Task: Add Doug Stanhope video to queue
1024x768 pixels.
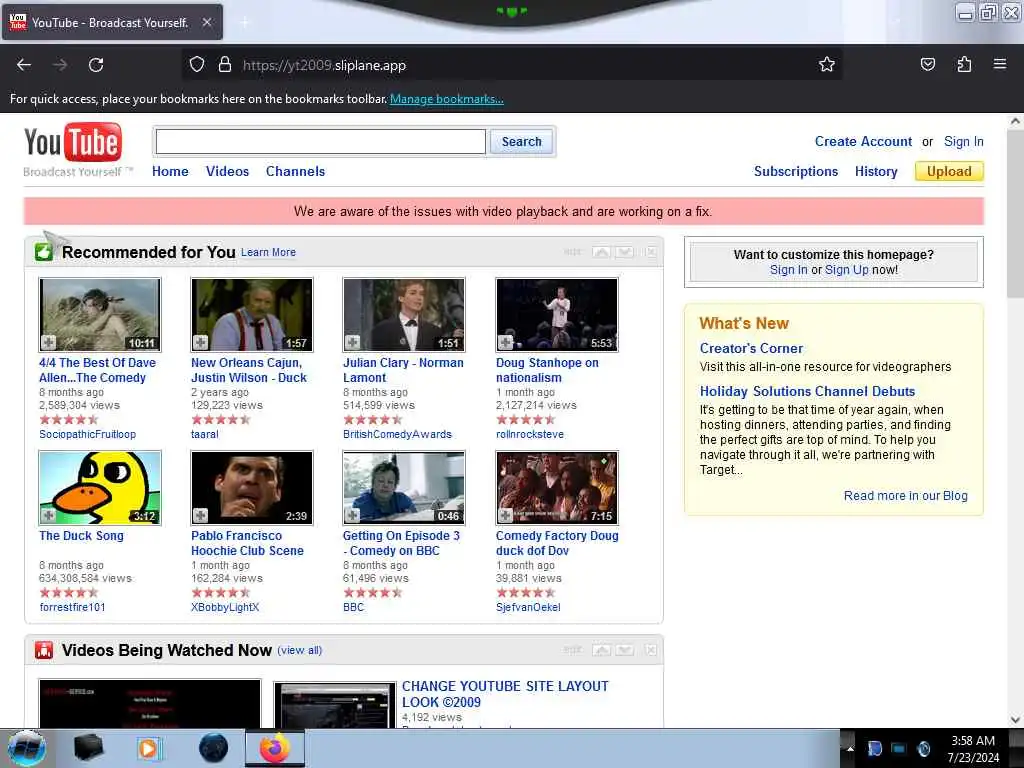Action: click(505, 342)
